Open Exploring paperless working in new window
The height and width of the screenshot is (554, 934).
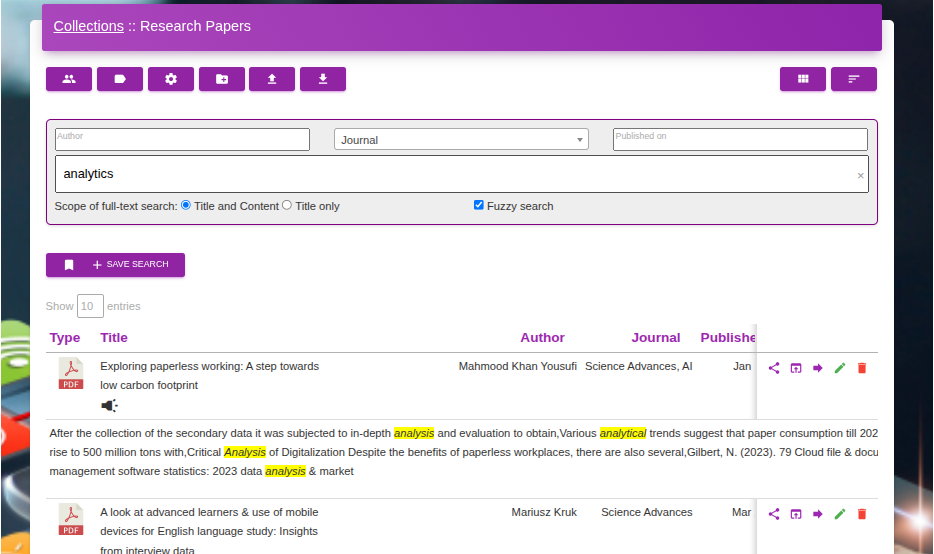pyautogui.click(x=796, y=368)
